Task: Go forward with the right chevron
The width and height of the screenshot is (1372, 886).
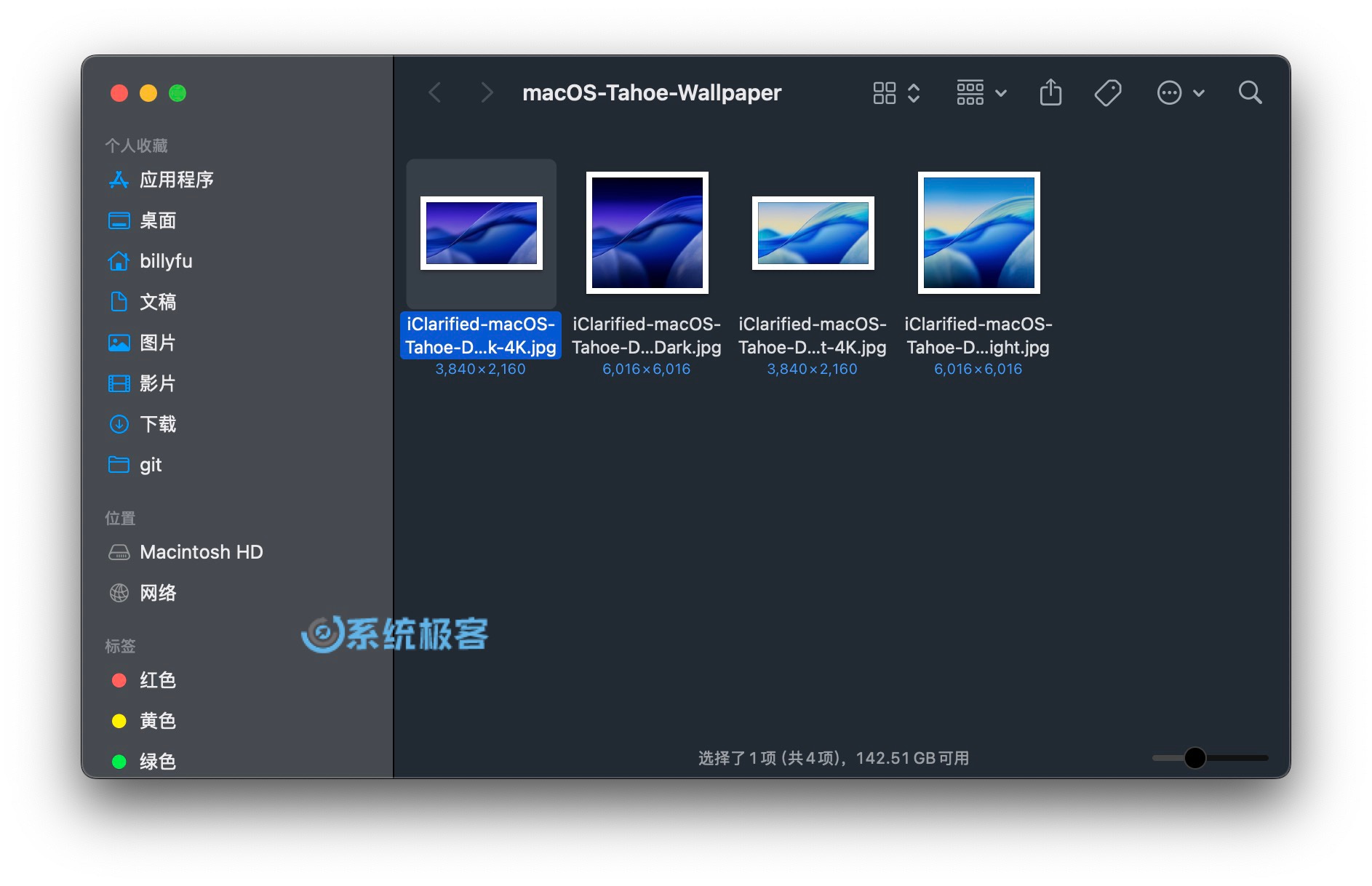Action: click(x=487, y=92)
